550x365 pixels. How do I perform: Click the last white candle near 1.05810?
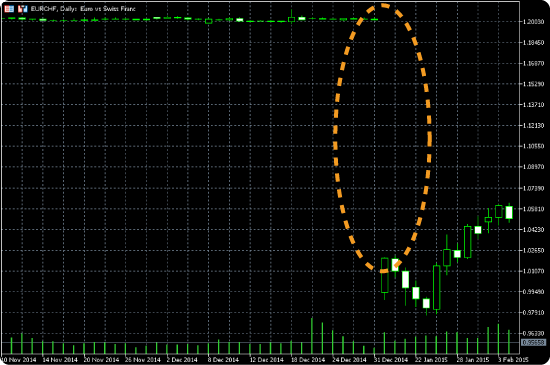click(509, 212)
